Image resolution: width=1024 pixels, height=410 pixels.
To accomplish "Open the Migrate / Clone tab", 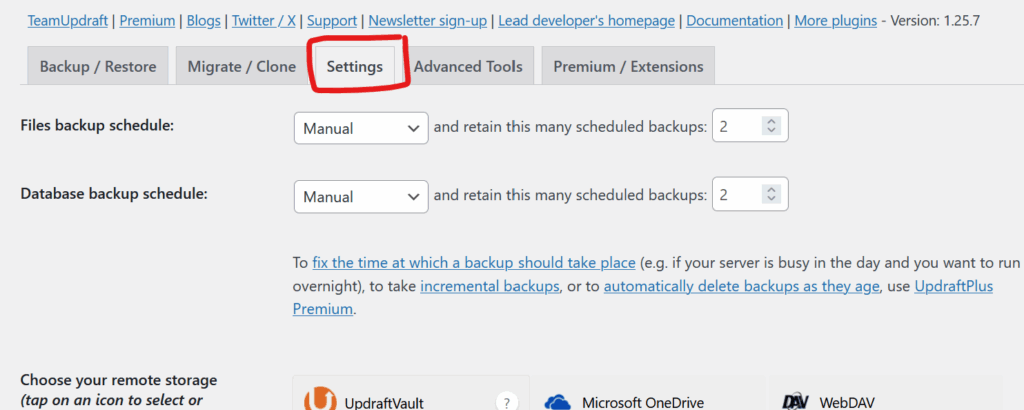I will (x=242, y=67).
